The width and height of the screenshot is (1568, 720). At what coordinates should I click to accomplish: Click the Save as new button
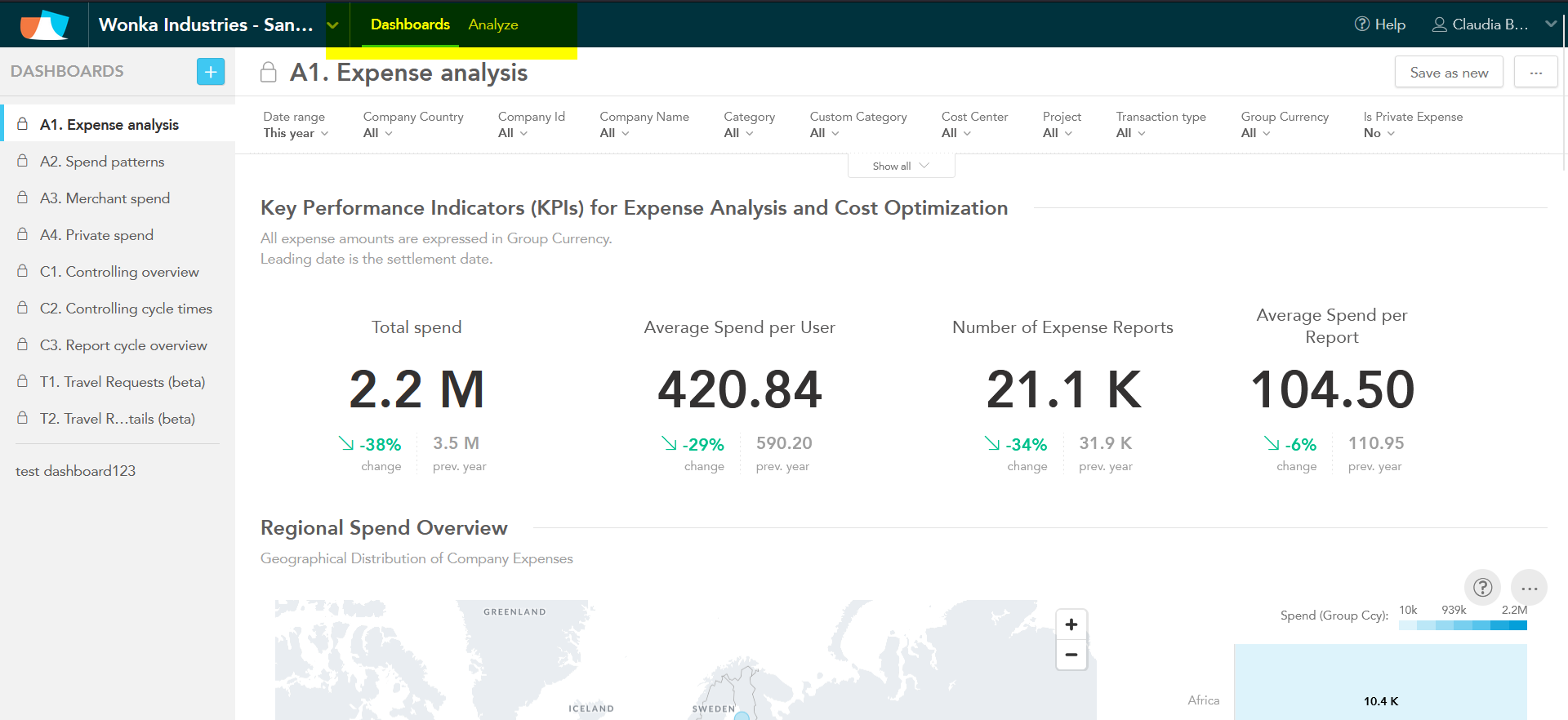coord(1449,73)
